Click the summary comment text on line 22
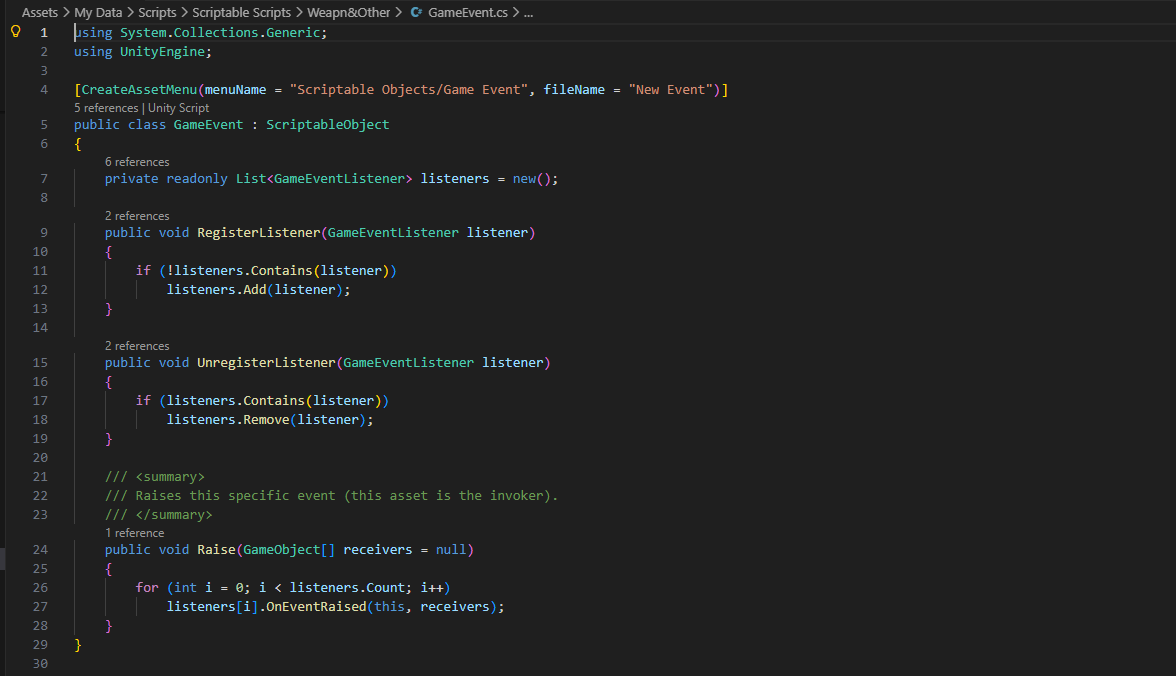This screenshot has width=1176, height=676. (332, 495)
